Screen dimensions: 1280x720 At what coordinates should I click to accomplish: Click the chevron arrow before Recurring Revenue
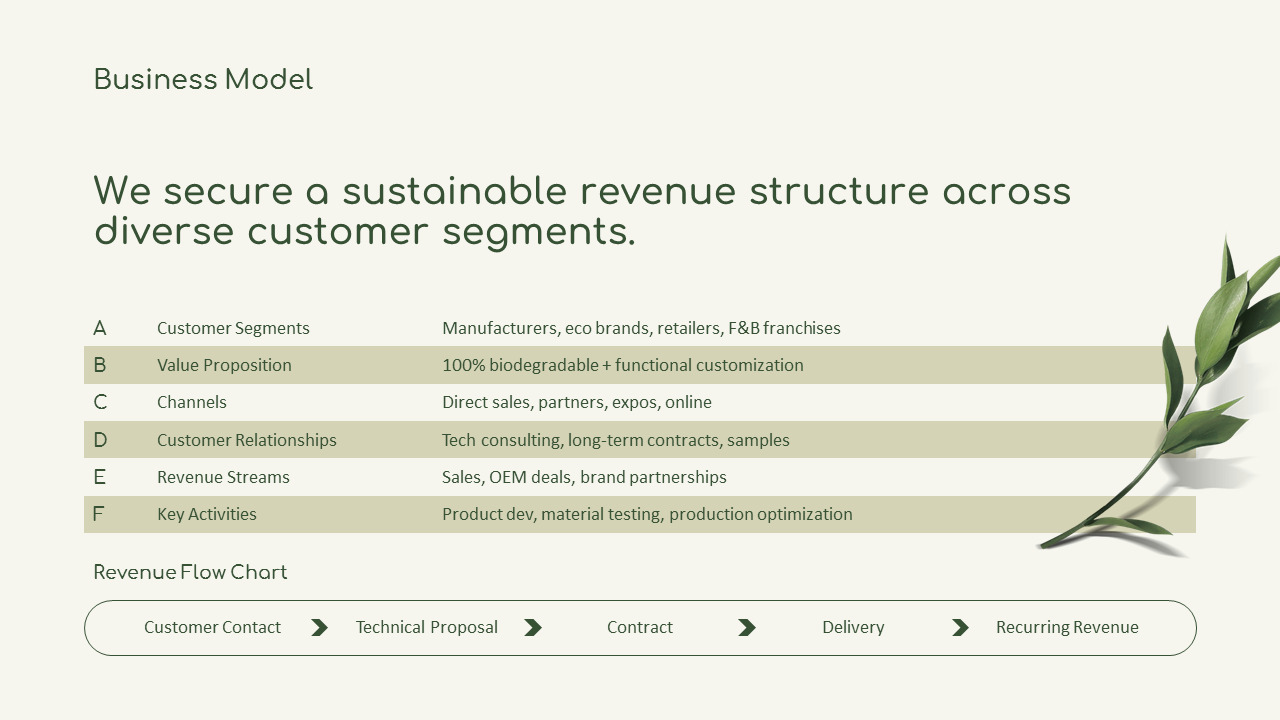pos(959,628)
